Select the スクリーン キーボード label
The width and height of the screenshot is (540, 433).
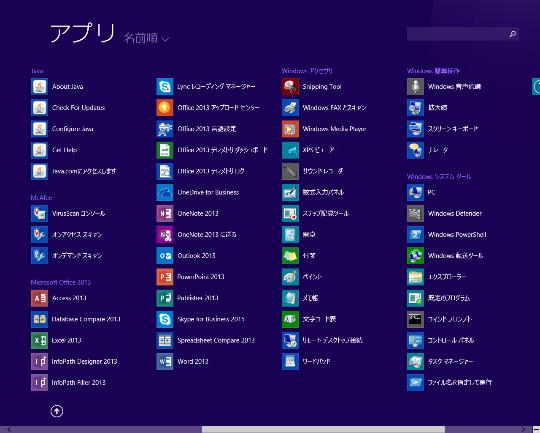point(453,129)
